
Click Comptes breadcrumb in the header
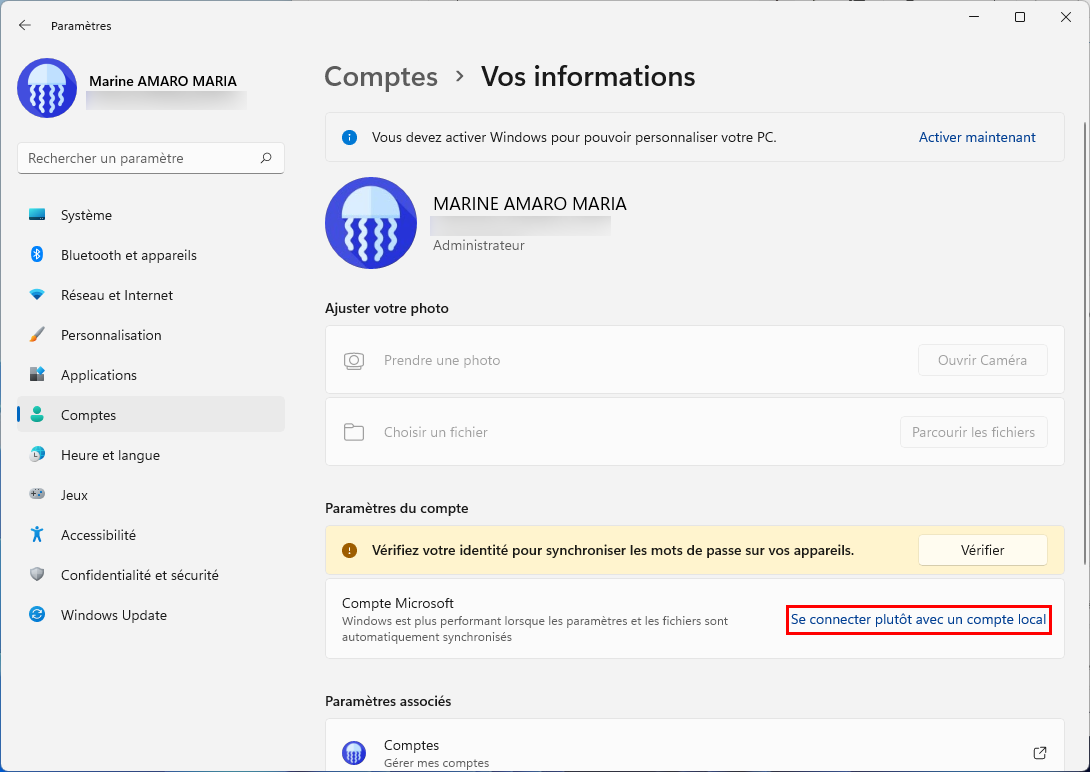381,76
